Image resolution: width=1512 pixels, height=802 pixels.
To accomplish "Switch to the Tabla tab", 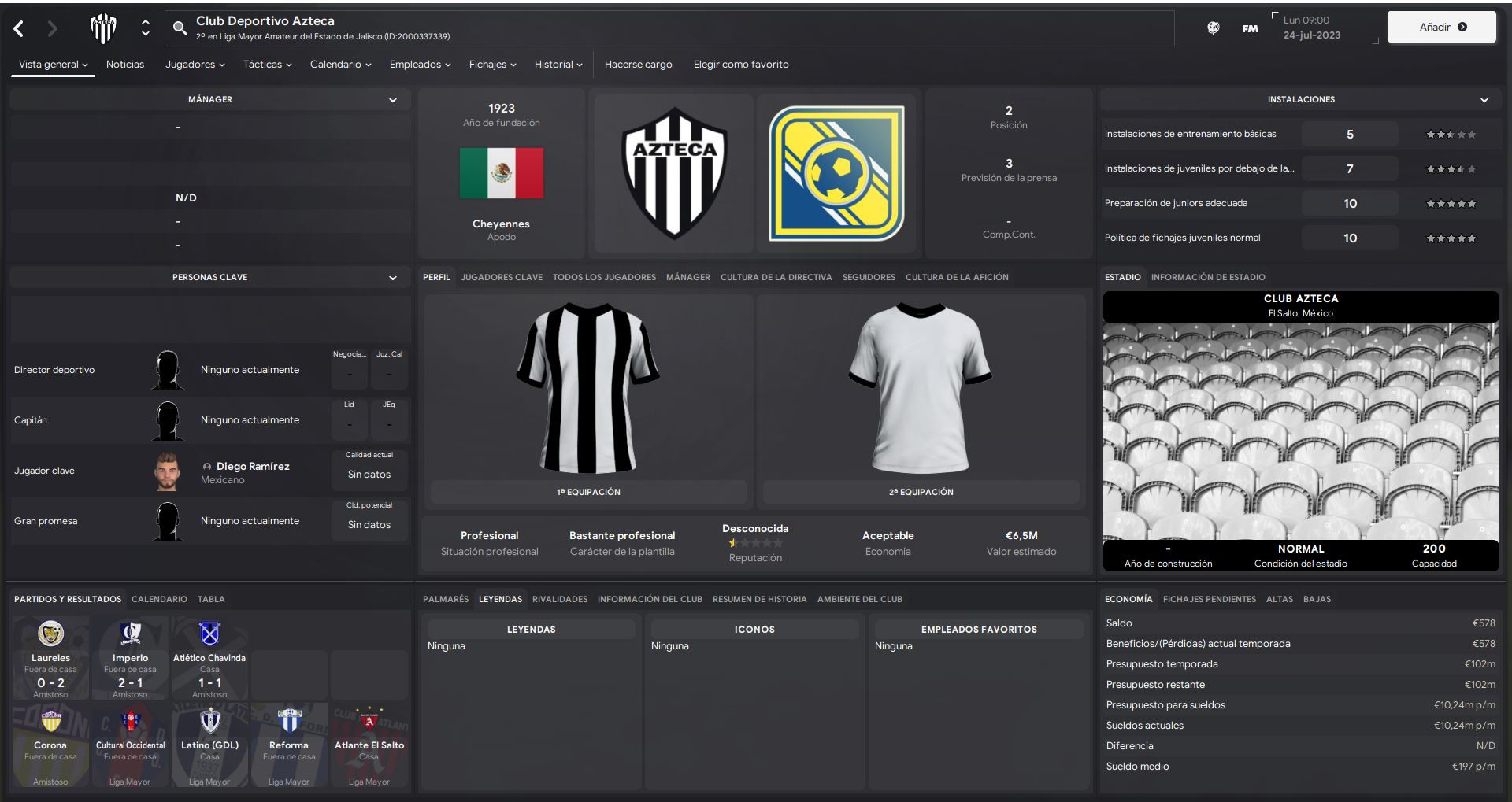I will coord(211,599).
